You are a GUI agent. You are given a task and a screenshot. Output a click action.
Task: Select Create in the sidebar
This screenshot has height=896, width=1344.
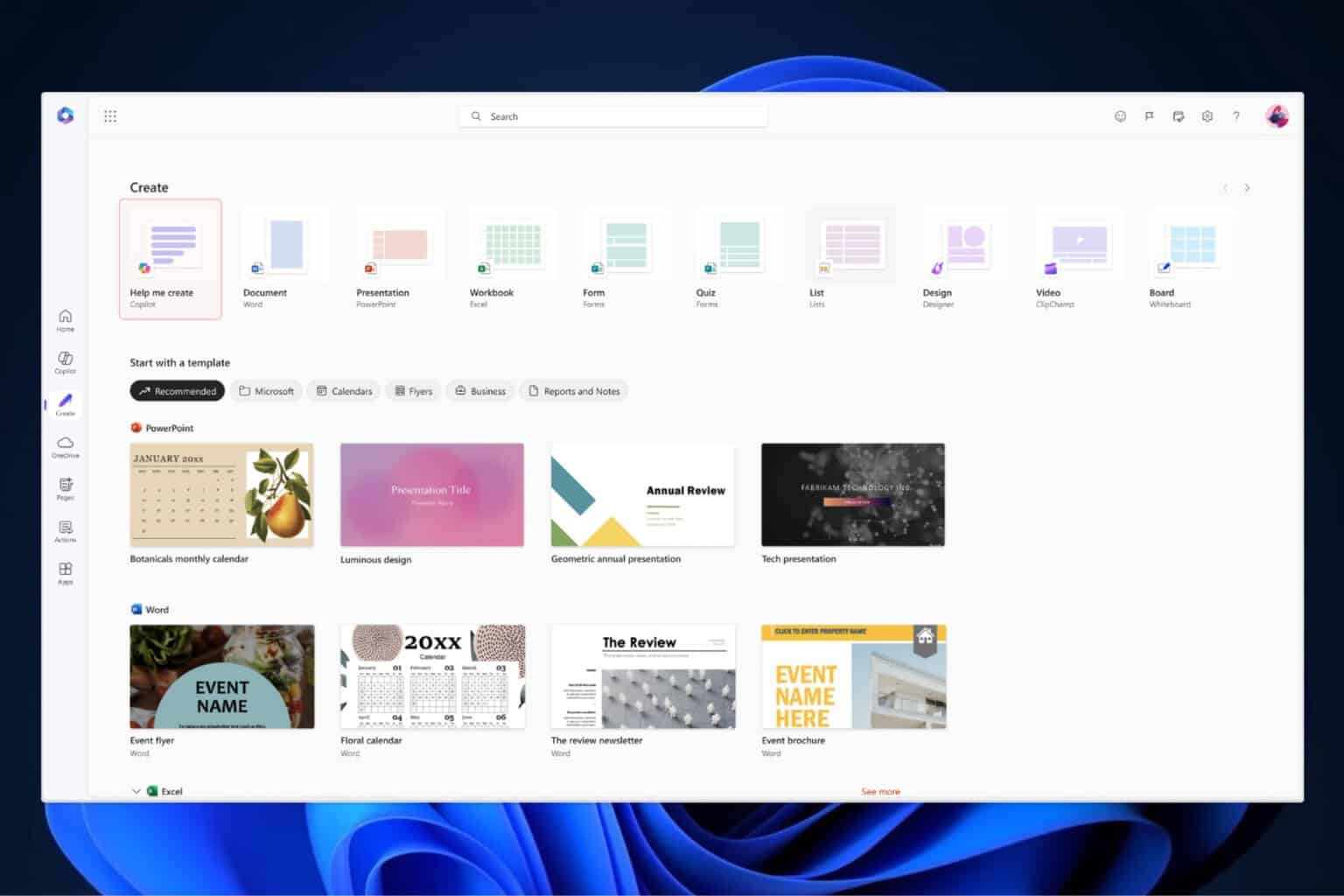[66, 404]
